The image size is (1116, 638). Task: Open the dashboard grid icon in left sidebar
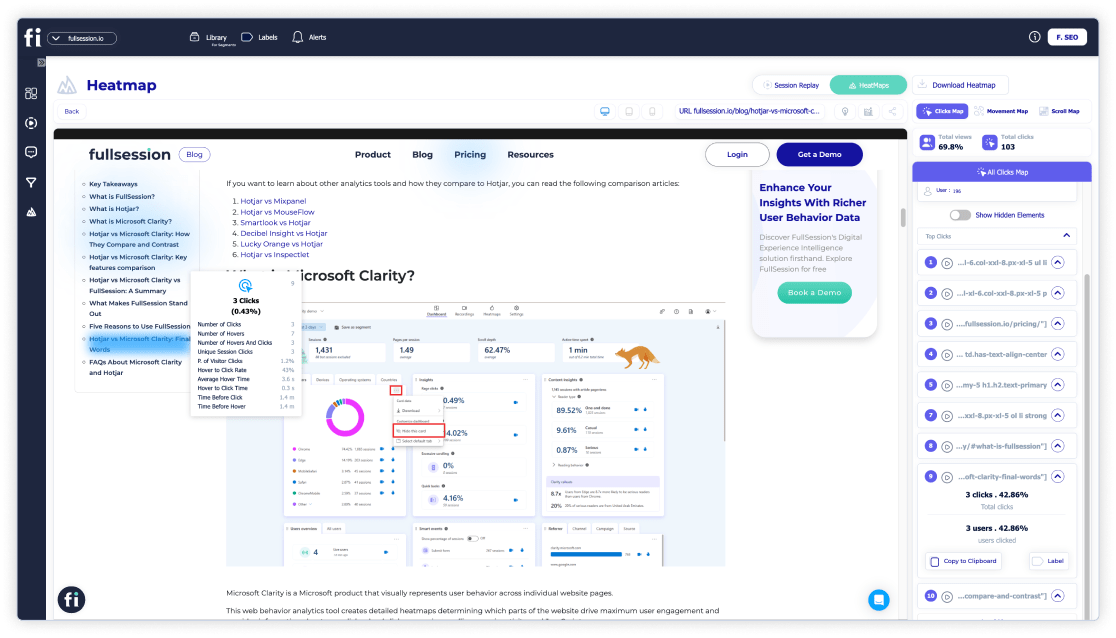click(x=31, y=93)
